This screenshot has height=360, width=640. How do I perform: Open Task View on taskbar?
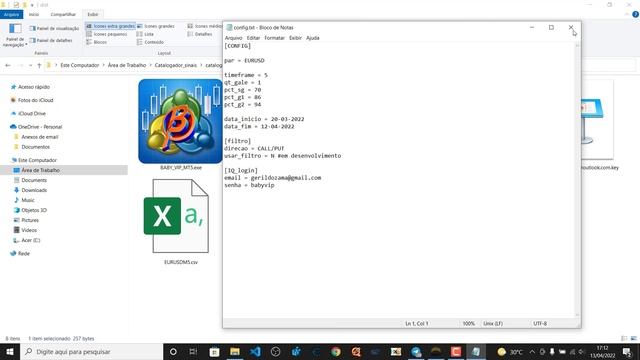click(193, 351)
